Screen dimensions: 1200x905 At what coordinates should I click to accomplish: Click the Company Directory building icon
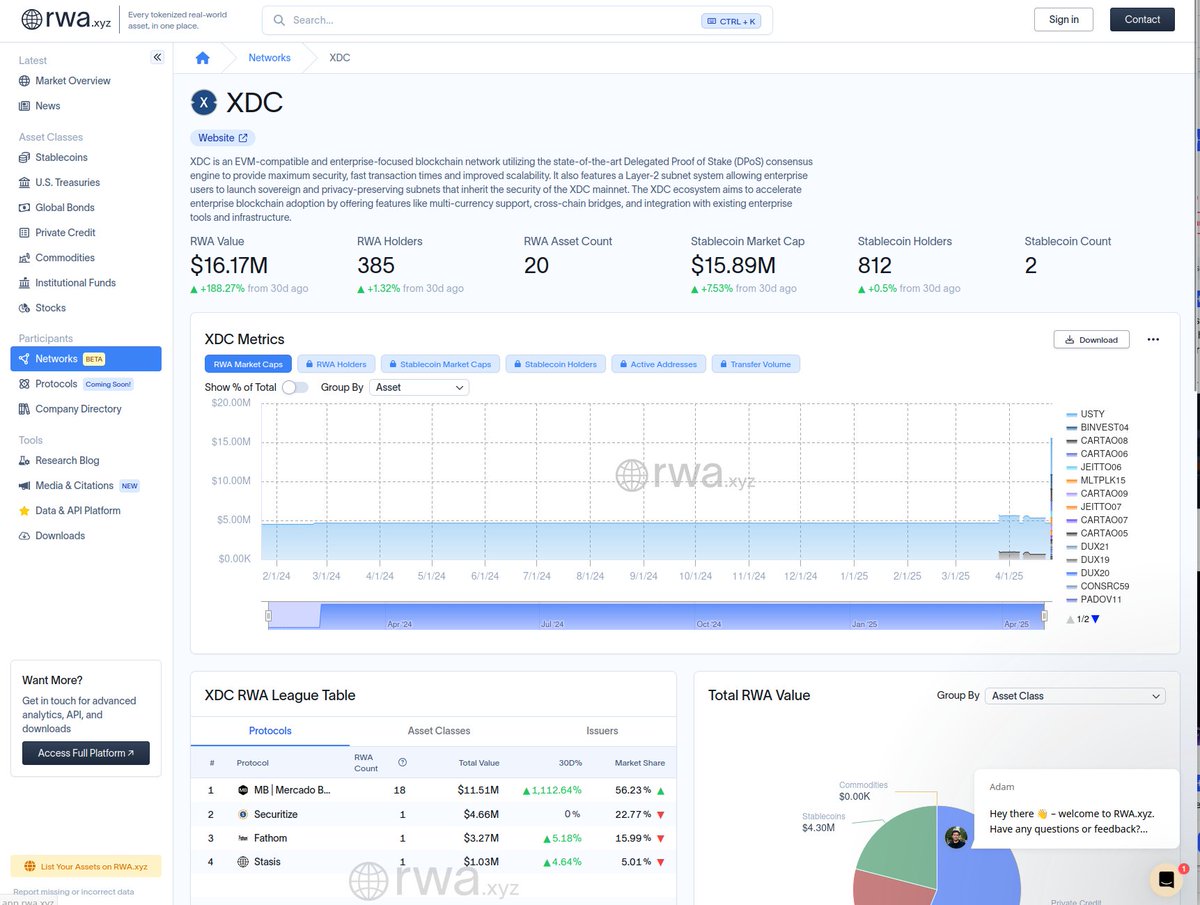tap(25, 409)
